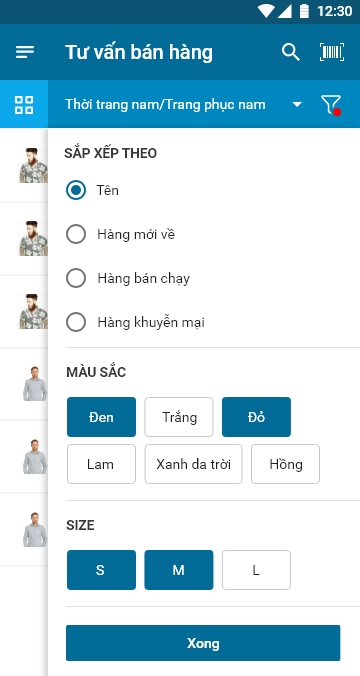
Task: Open the hamburger navigation menu
Action: tap(25, 52)
